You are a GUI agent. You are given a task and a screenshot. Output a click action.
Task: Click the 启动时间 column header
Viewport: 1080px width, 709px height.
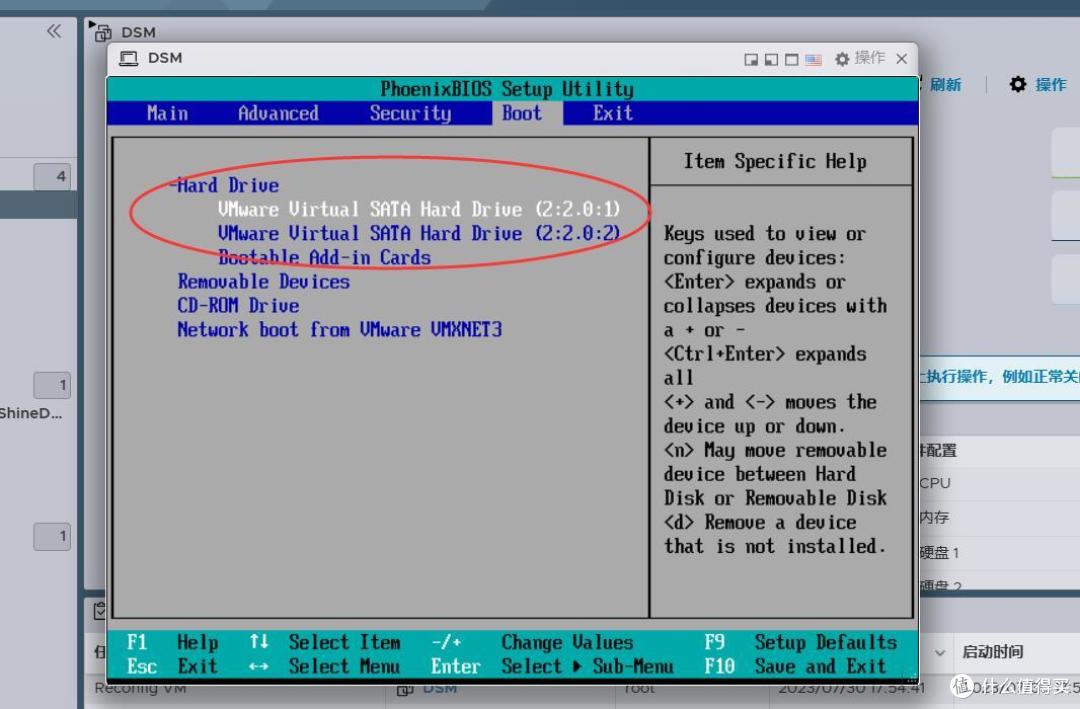(x=993, y=651)
